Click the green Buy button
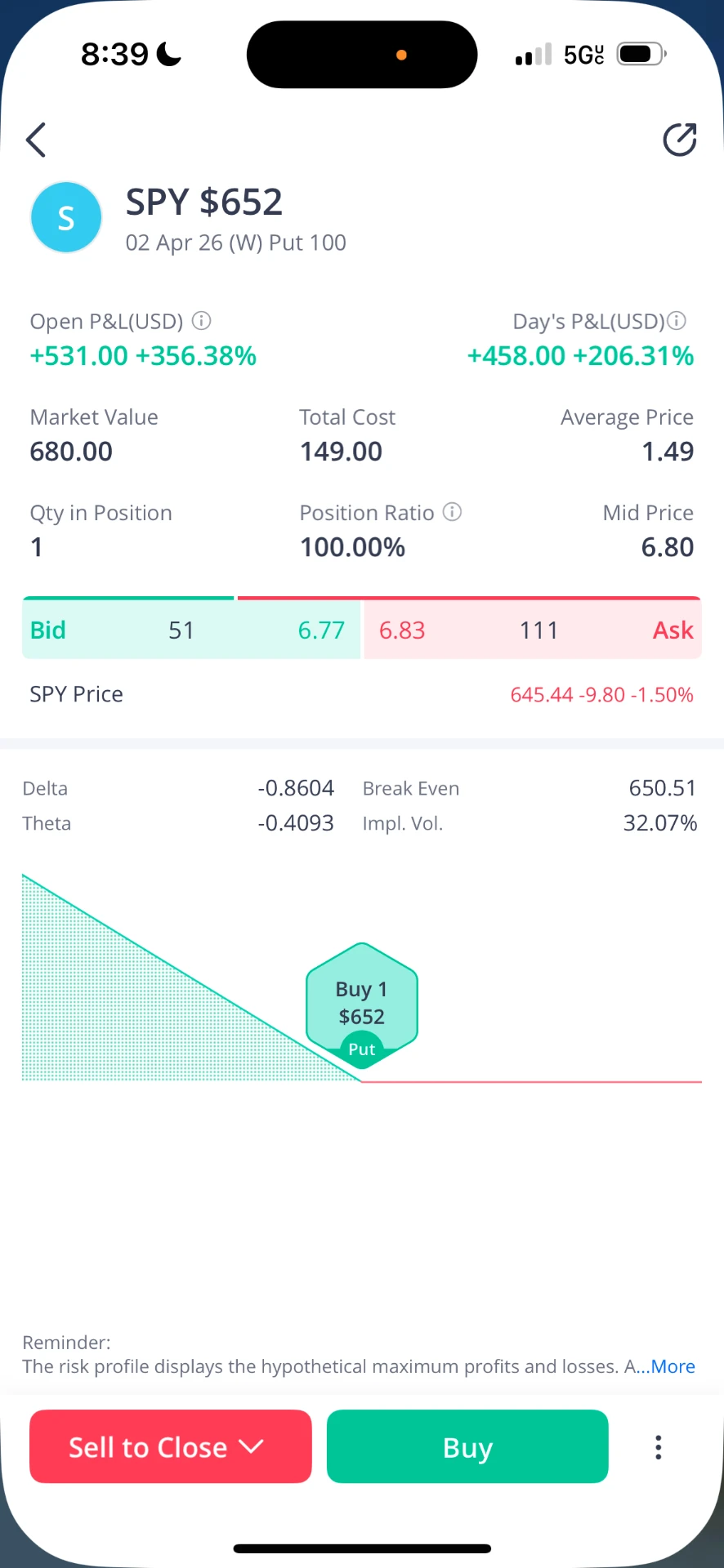The height and width of the screenshot is (1568, 724). click(x=467, y=1446)
